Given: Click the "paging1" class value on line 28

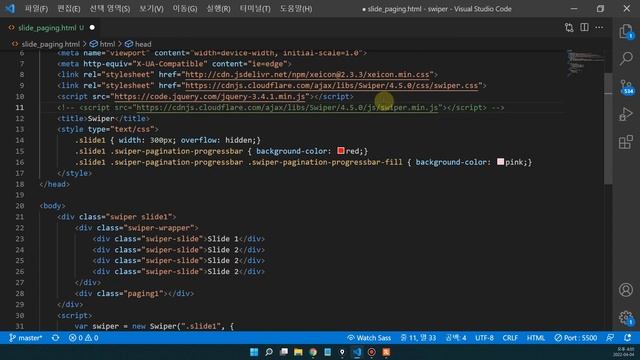Looking at the screenshot, I should [x=144, y=293].
